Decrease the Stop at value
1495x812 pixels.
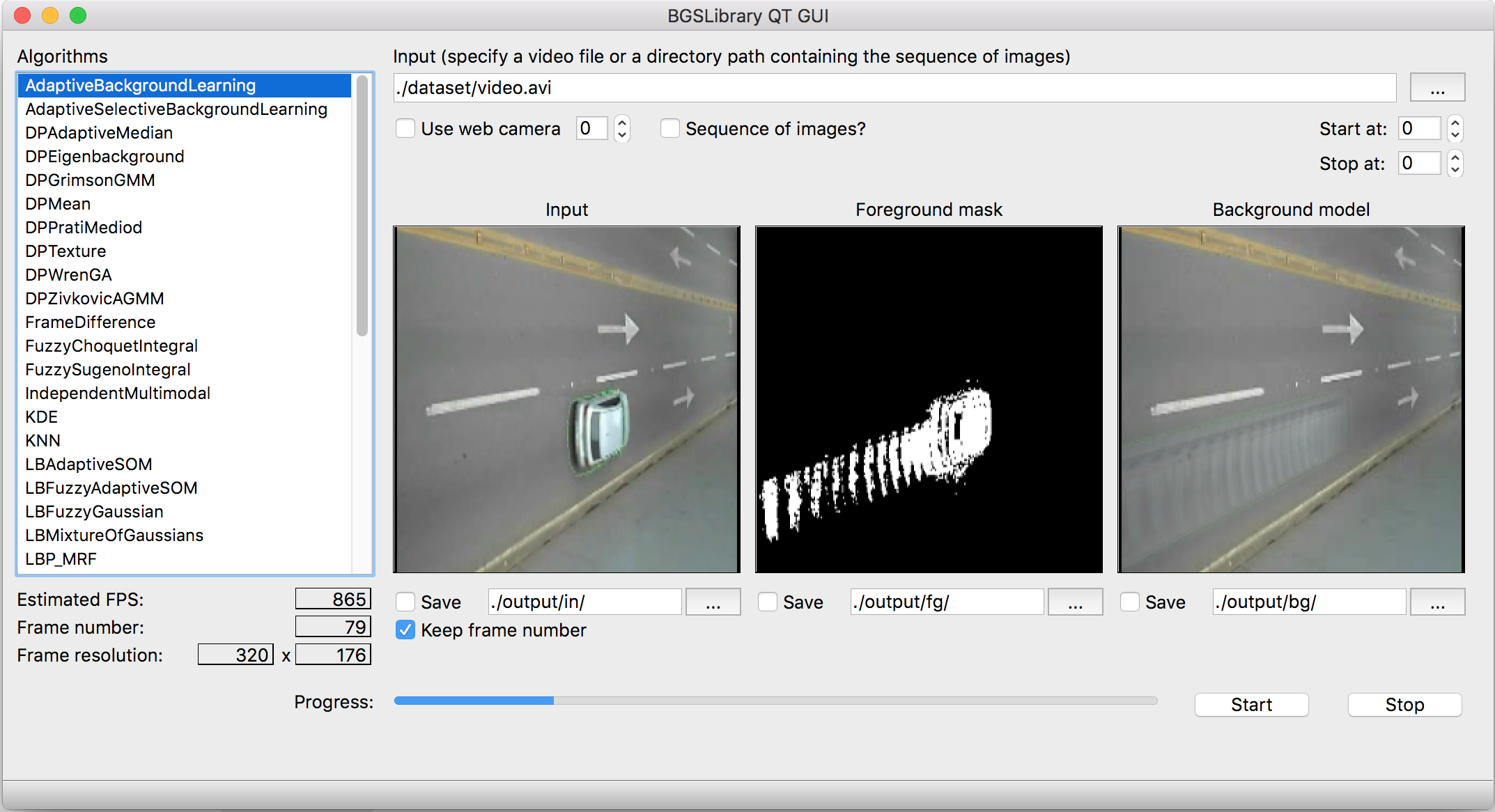click(x=1455, y=169)
